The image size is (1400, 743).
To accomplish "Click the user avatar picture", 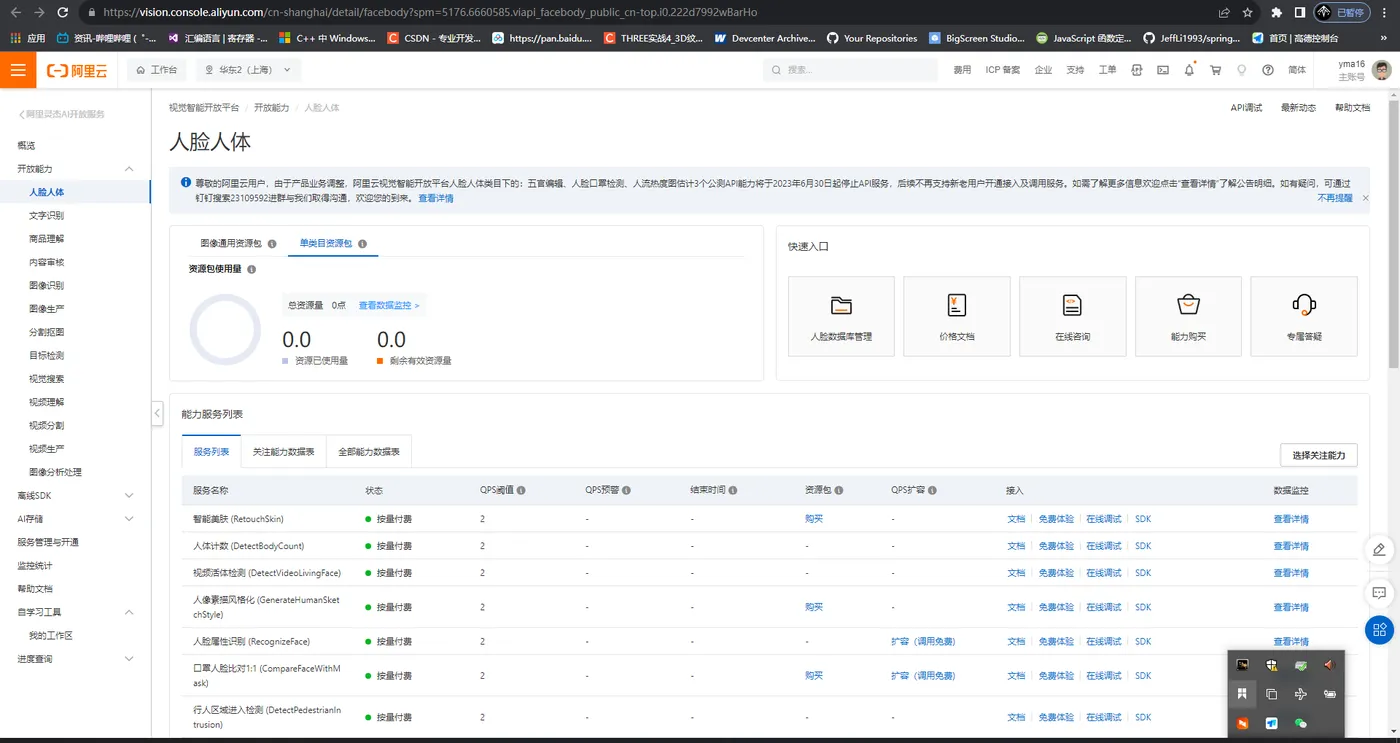I will coord(1381,70).
